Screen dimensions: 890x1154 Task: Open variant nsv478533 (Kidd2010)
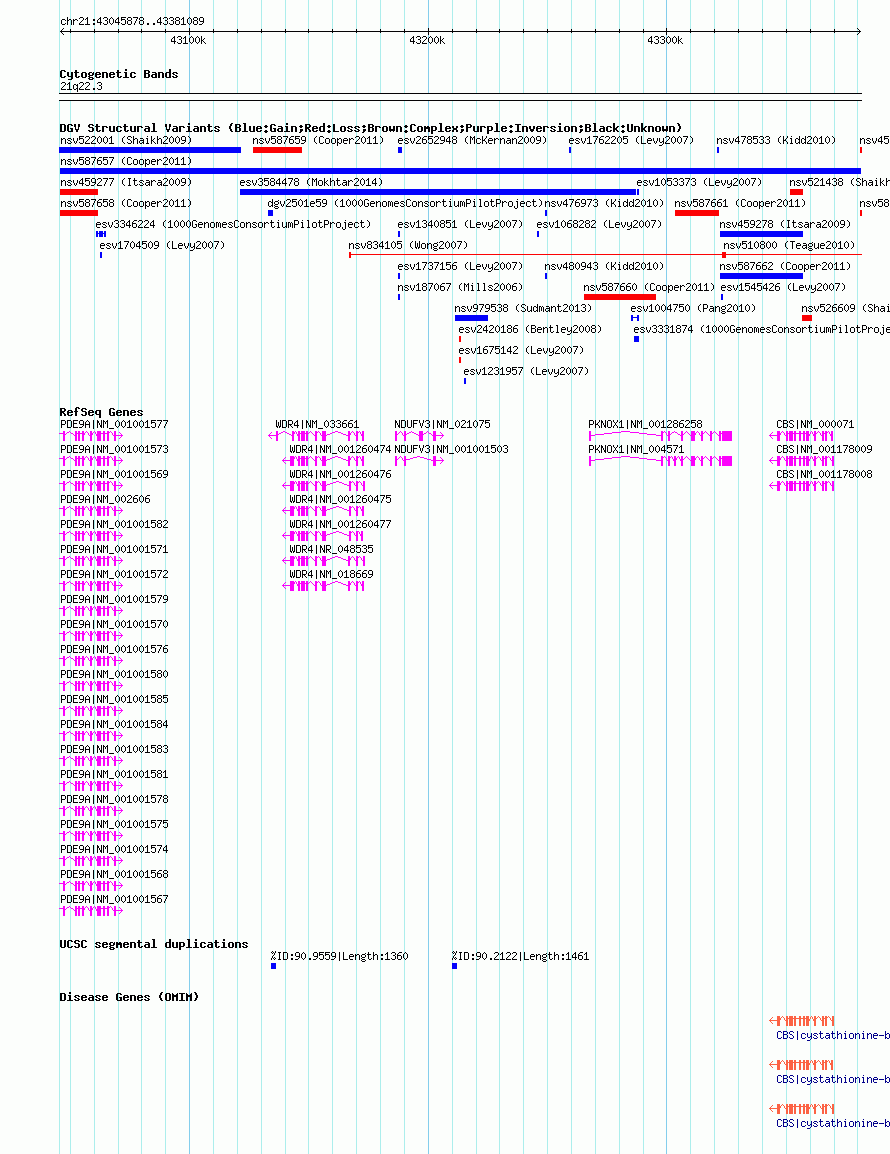click(776, 140)
